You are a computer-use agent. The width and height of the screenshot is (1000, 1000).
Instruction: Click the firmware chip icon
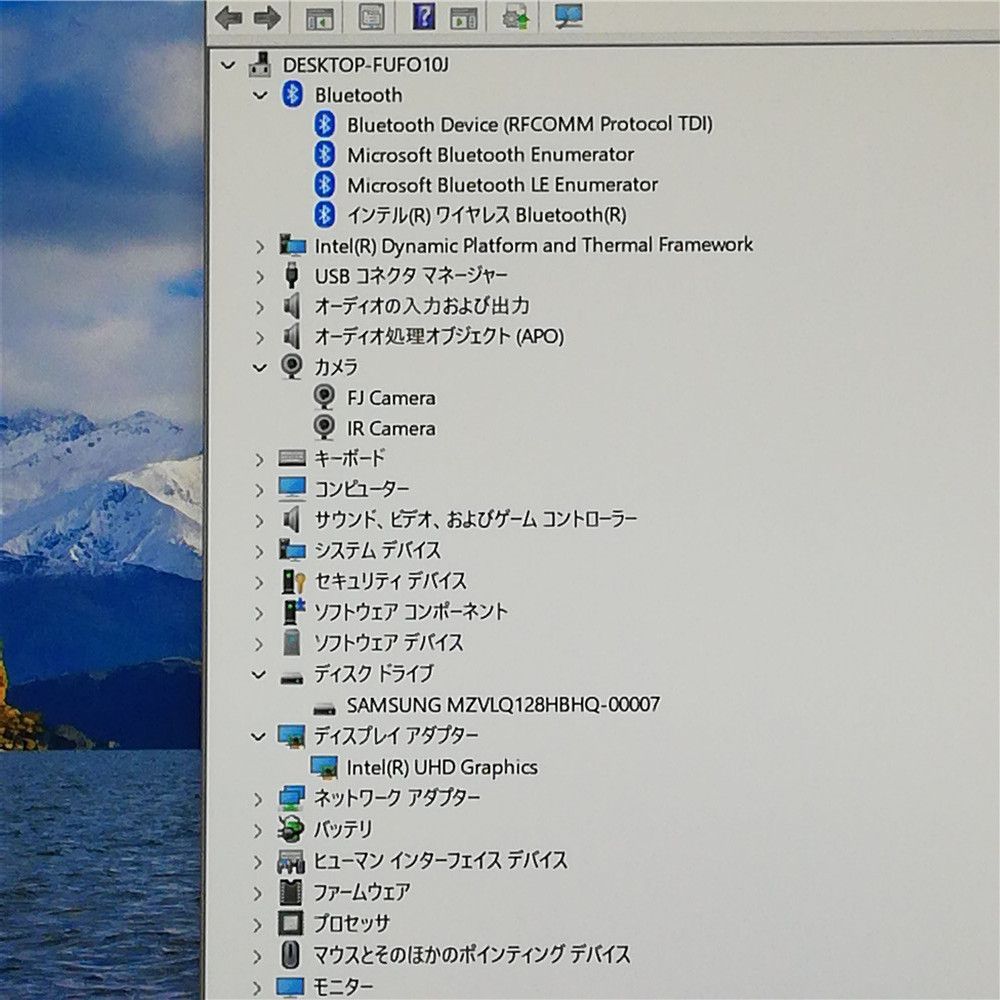point(291,892)
